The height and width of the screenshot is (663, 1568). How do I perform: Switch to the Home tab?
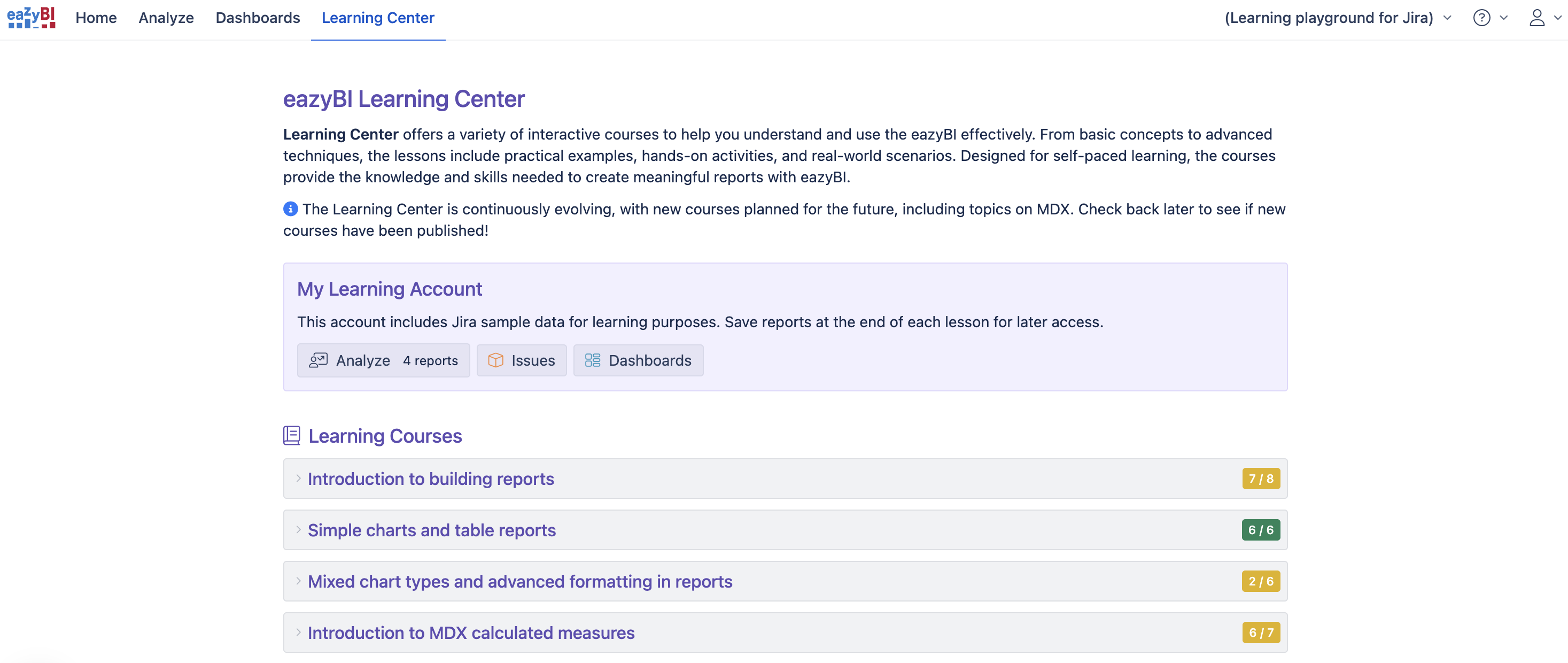coord(96,18)
